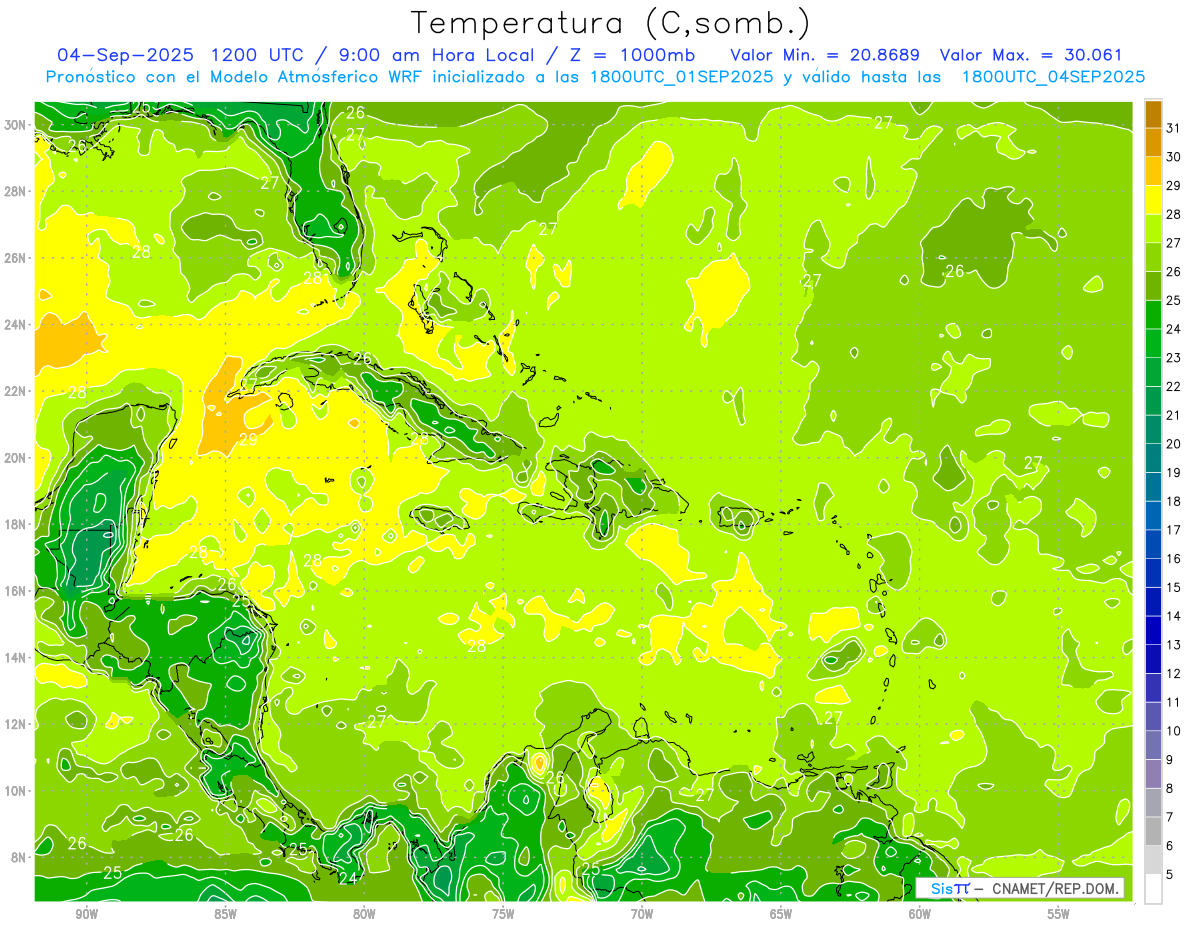Click the "12N" latitude axis label
Screen dimensions: 1200x927
click(x=15, y=724)
